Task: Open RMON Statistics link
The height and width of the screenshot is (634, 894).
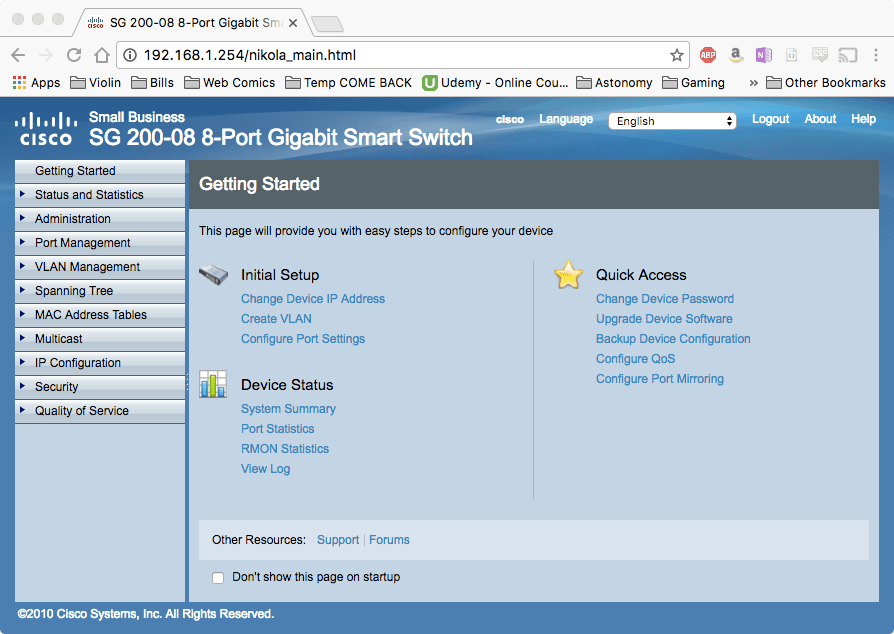Action: click(x=285, y=449)
